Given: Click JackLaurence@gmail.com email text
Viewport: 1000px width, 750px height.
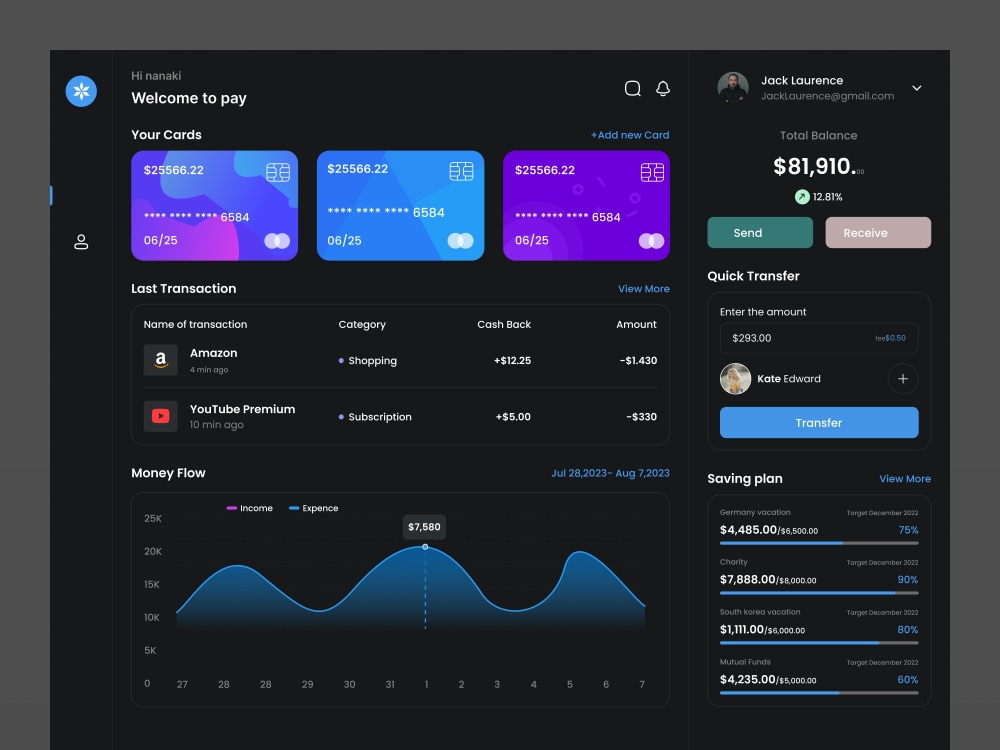Looking at the screenshot, I should 827,96.
